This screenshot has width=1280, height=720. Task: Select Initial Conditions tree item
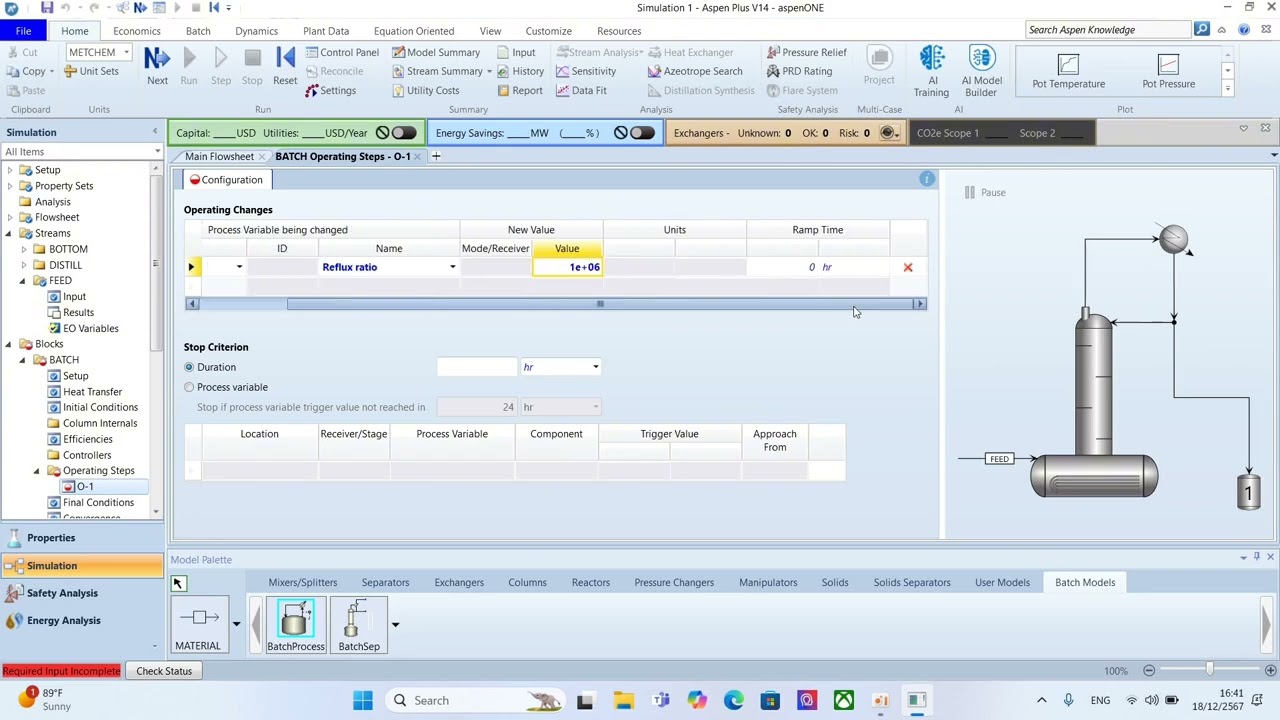(x=100, y=407)
